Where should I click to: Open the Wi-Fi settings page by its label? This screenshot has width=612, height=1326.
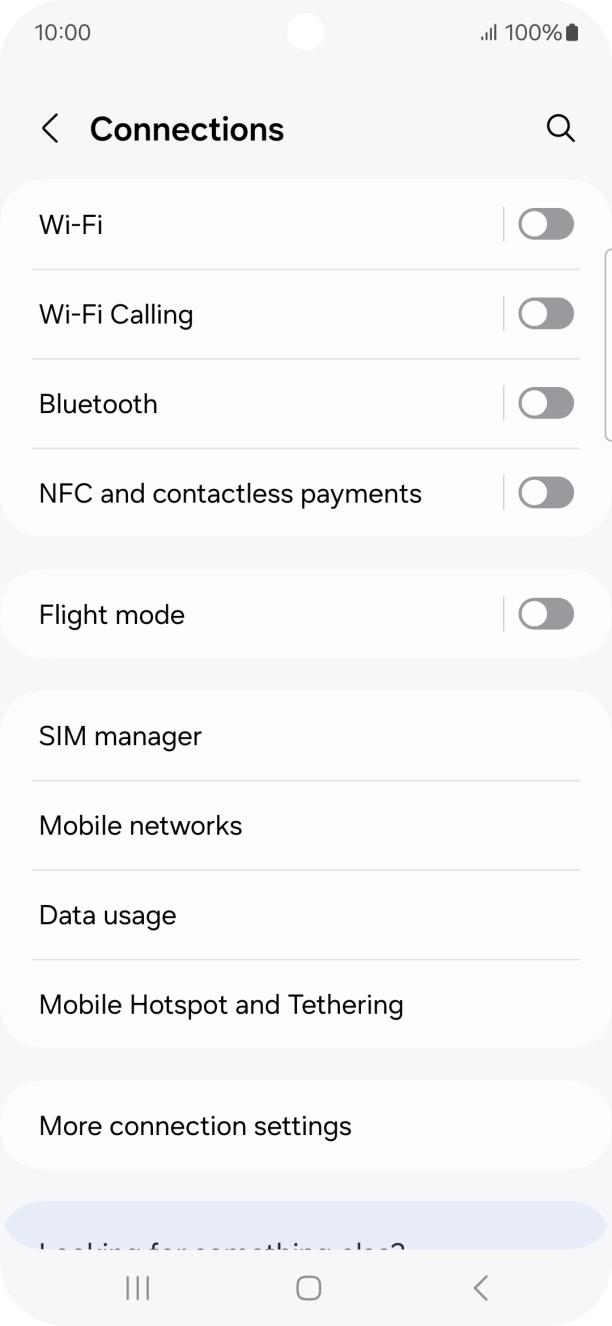click(68, 223)
